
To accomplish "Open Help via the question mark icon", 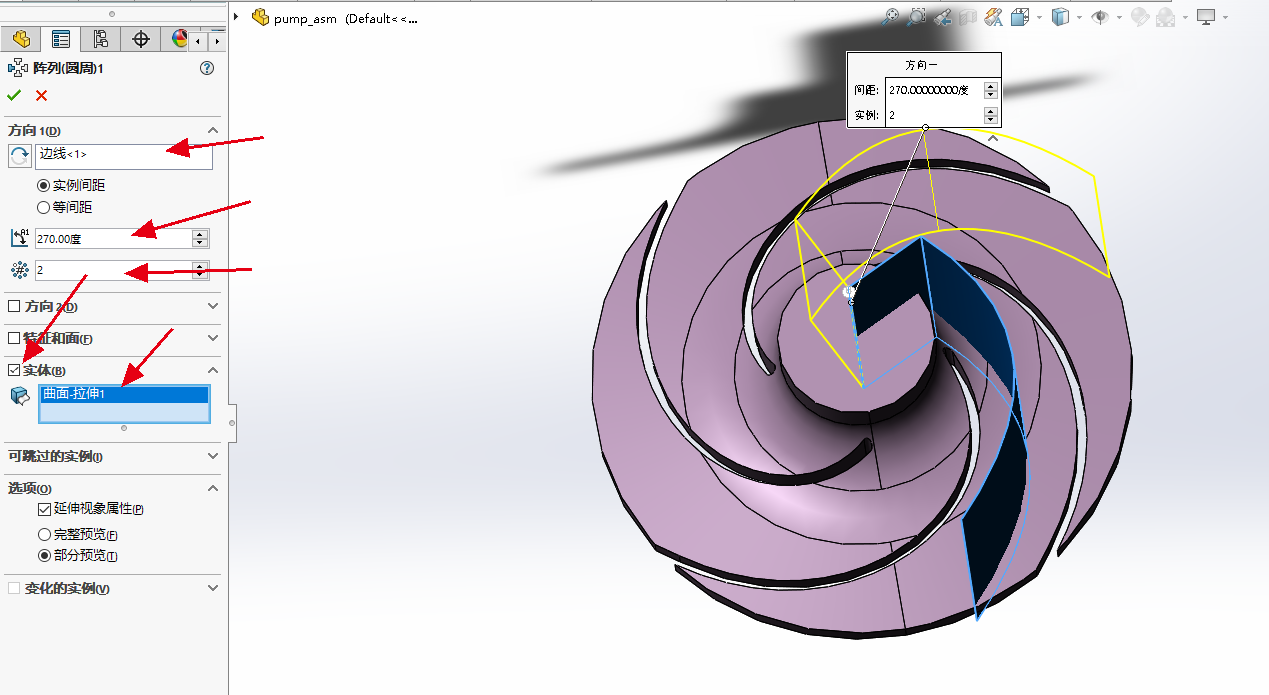I will pyautogui.click(x=207, y=68).
